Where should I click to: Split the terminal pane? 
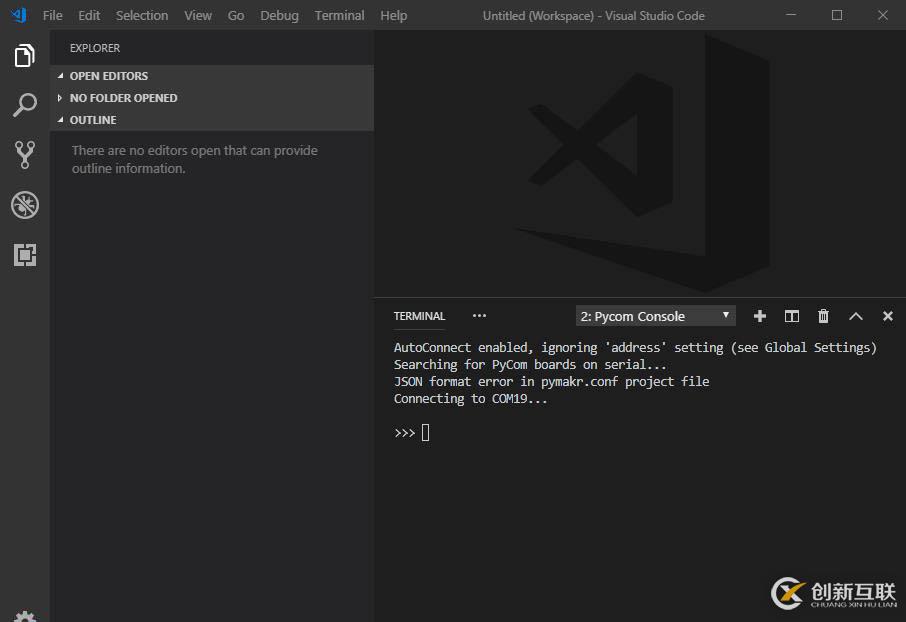[791, 315]
